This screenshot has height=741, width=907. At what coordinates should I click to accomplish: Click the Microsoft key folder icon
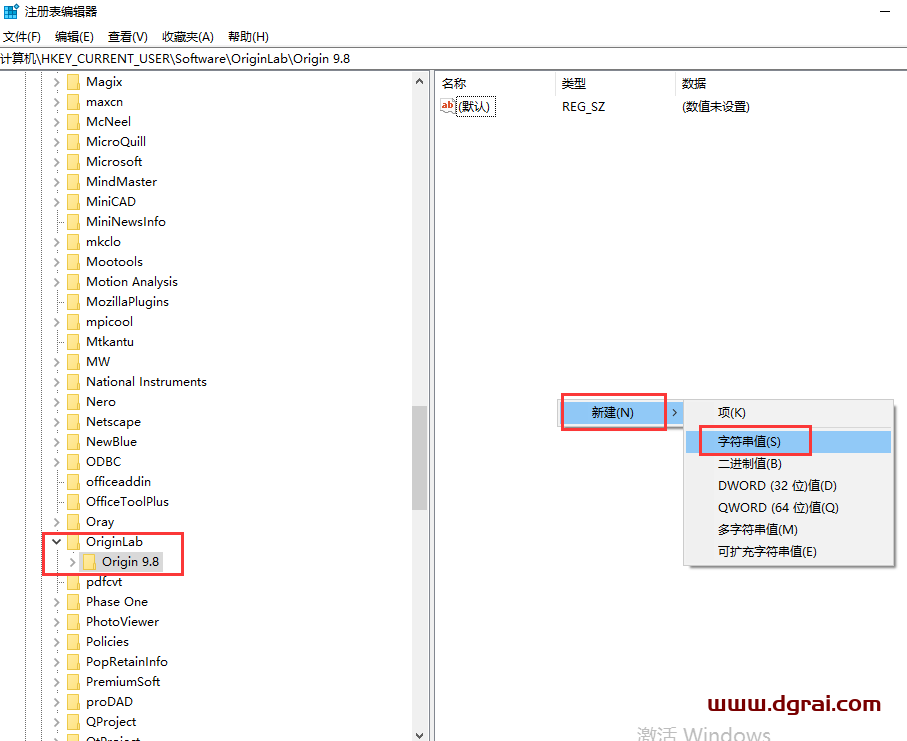pyautogui.click(x=73, y=161)
